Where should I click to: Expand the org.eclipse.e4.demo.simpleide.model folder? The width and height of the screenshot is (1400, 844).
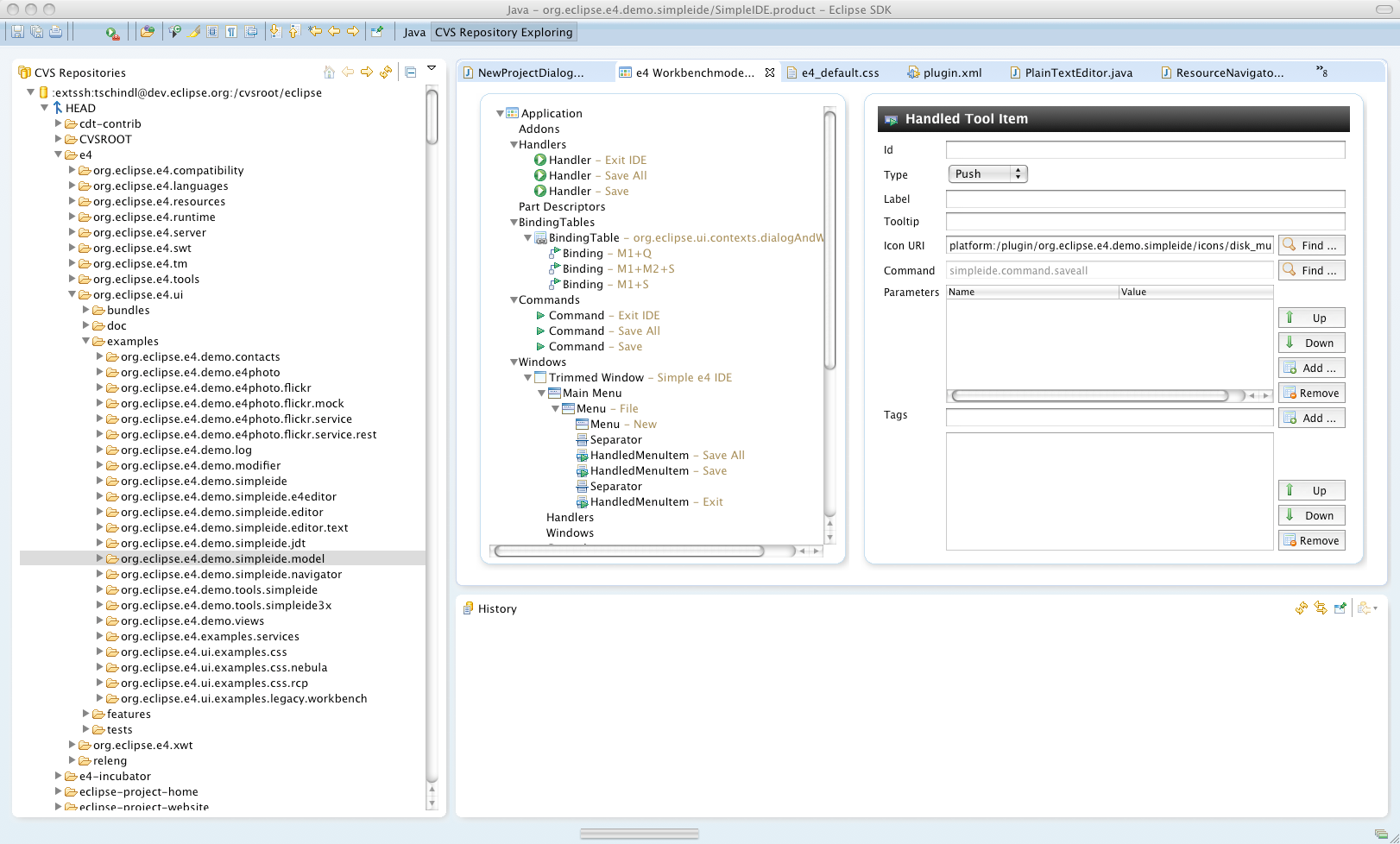pyautogui.click(x=100, y=558)
